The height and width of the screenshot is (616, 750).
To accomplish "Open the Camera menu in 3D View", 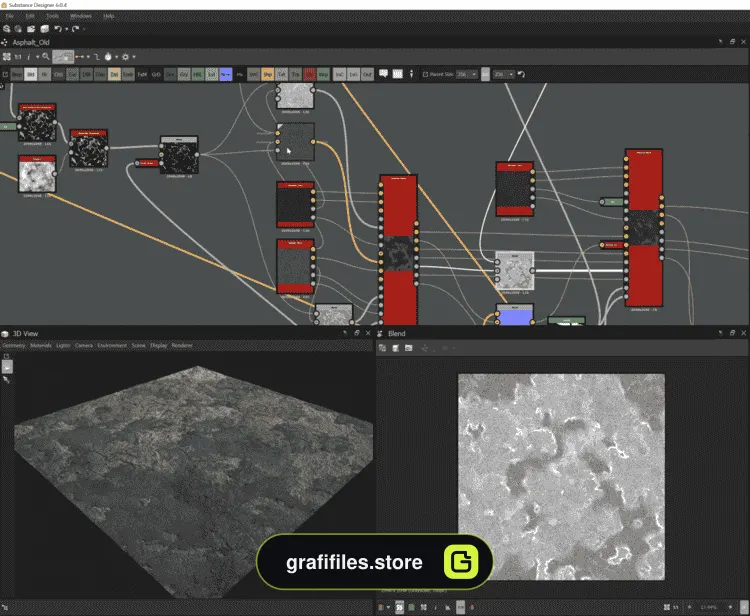I will [x=84, y=345].
